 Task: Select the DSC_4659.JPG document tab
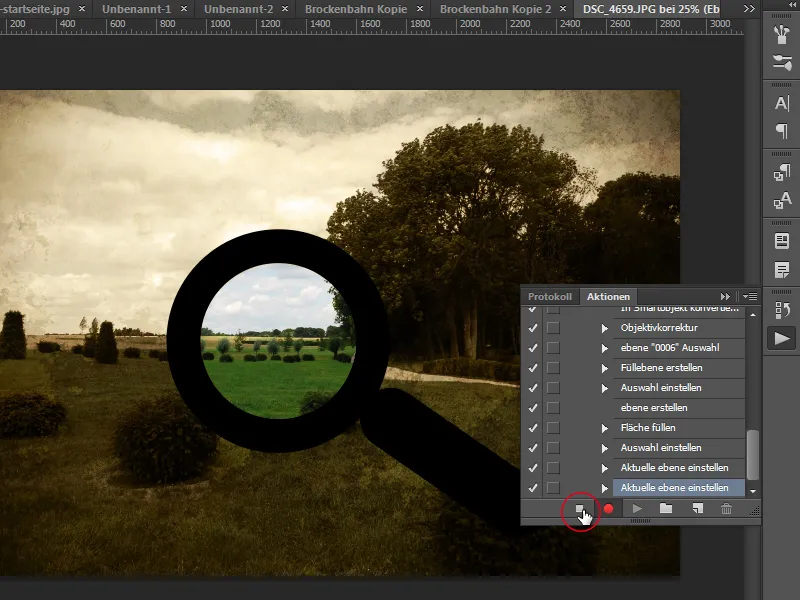pos(651,9)
